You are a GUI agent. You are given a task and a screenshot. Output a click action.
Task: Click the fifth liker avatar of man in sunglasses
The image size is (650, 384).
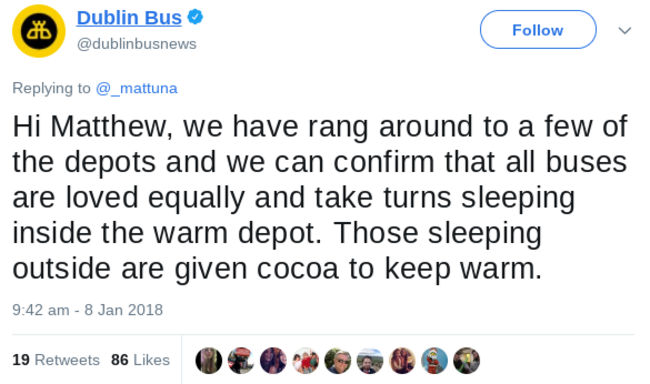[337, 360]
